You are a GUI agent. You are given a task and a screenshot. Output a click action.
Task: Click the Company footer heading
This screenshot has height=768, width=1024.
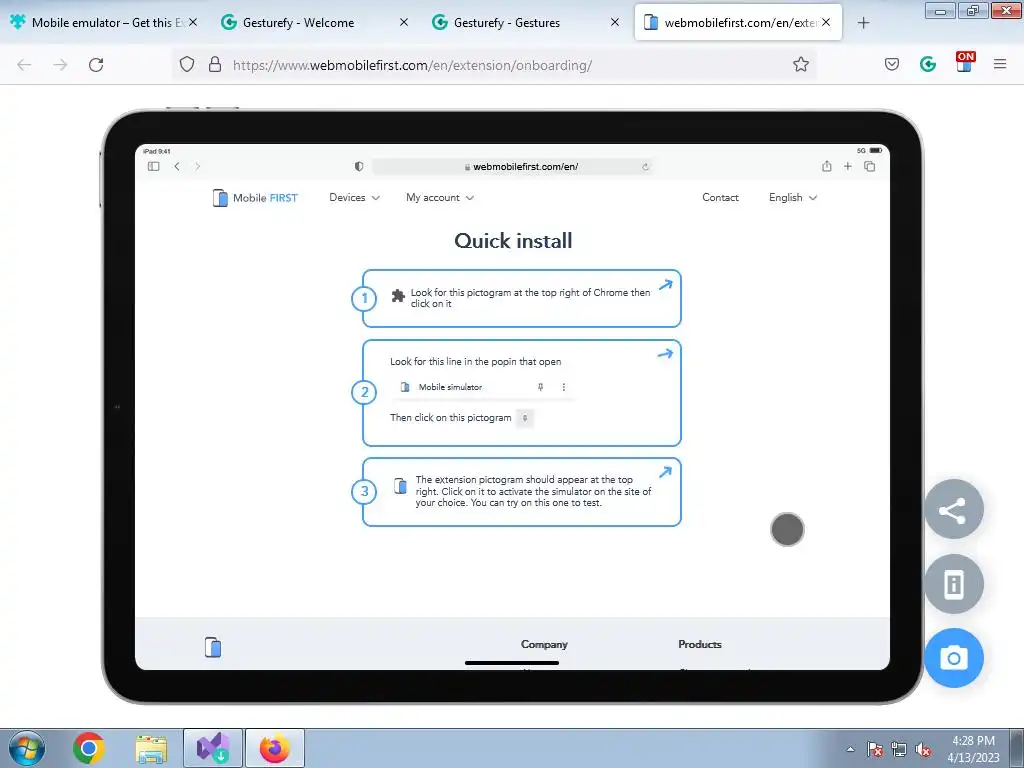[544, 645]
